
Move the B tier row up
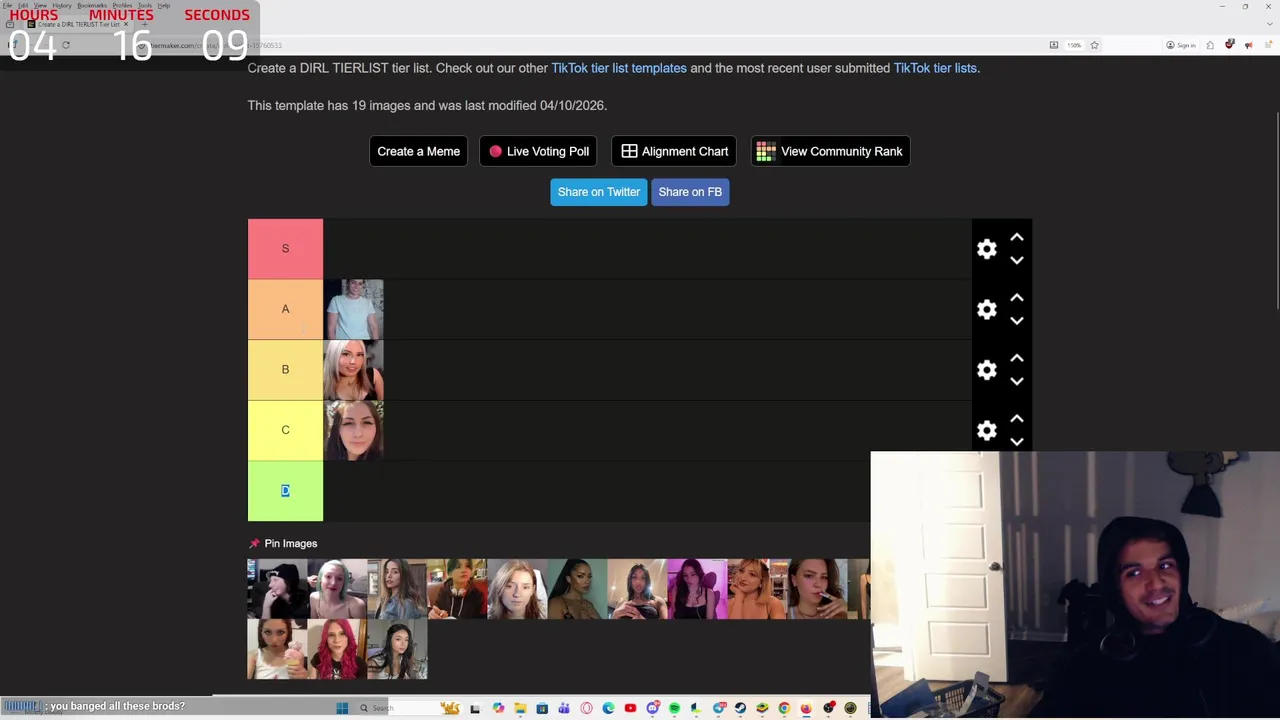(x=1017, y=358)
